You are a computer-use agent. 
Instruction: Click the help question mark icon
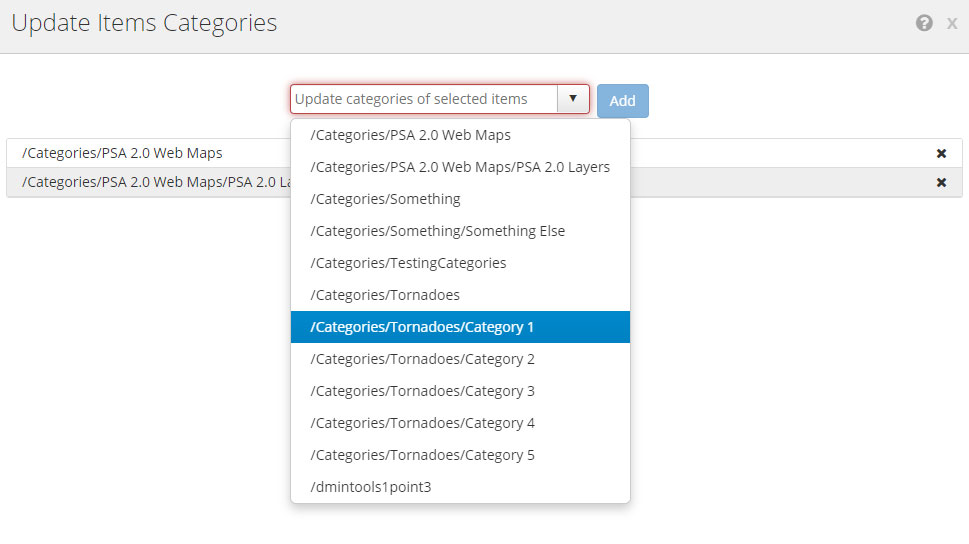tap(924, 23)
